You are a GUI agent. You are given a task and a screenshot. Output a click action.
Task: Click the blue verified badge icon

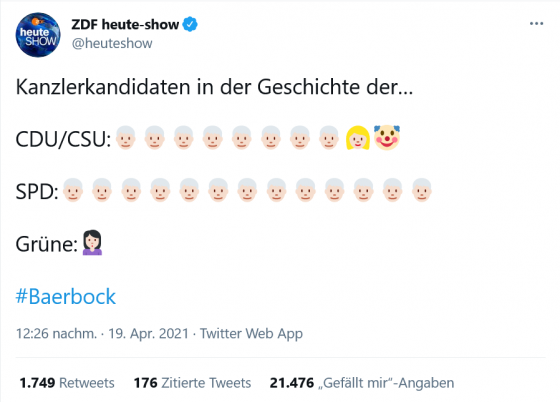(190, 24)
